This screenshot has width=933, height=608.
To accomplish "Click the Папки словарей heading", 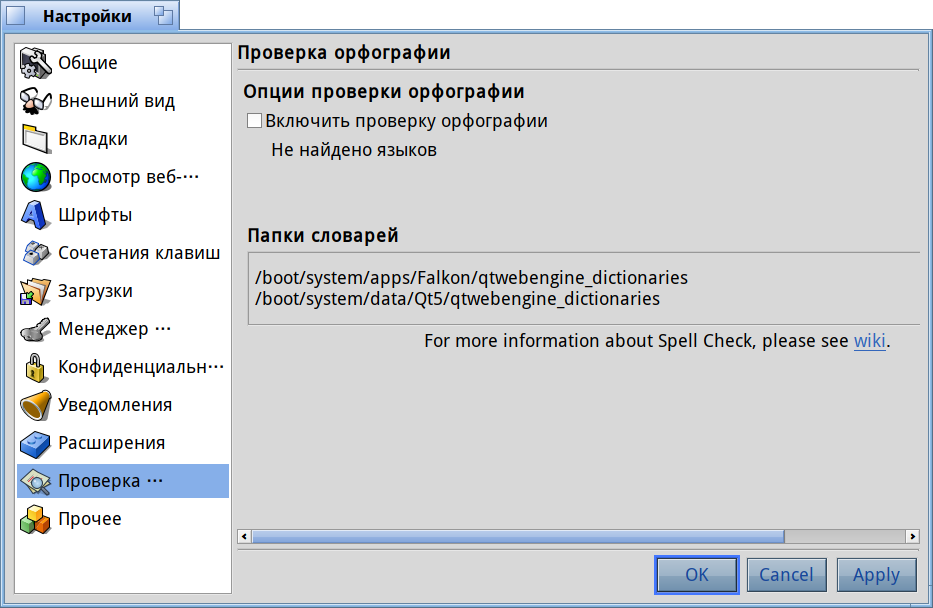I will click(x=323, y=236).
